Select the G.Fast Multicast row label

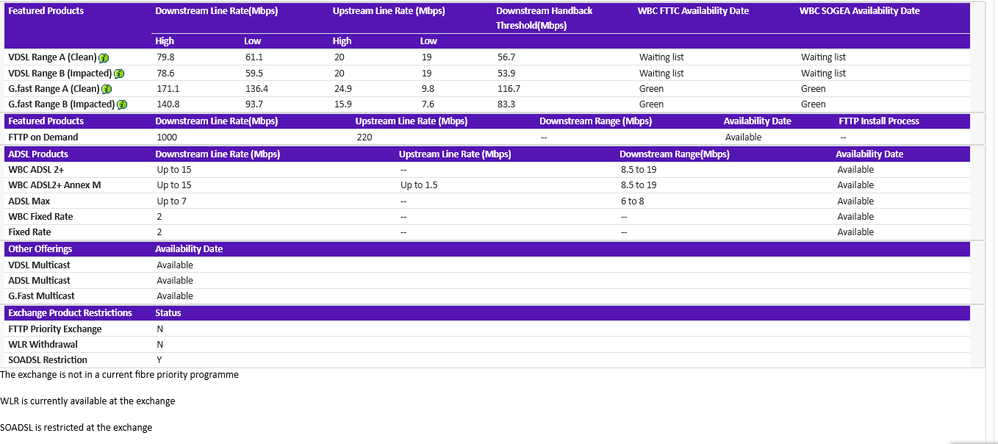[41, 296]
